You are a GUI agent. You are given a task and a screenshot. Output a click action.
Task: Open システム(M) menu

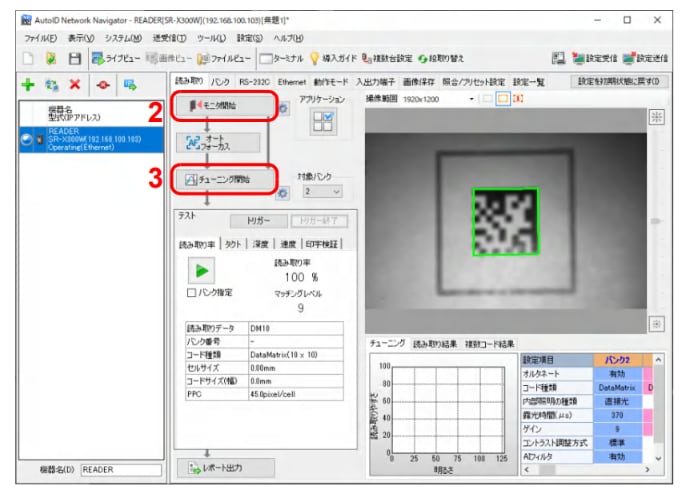point(123,38)
